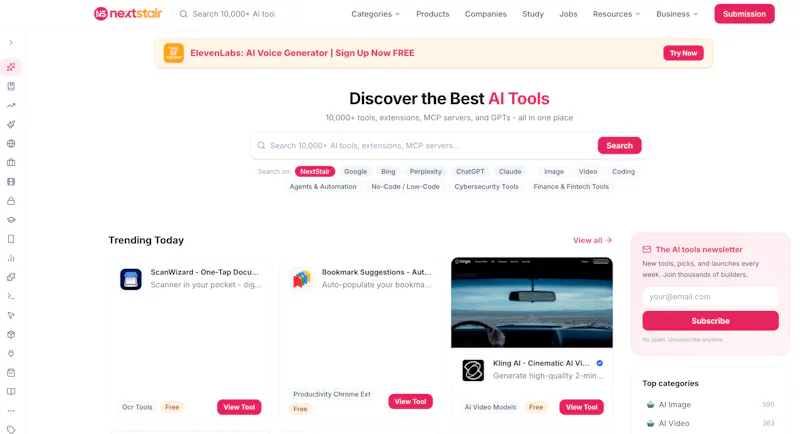This screenshot has width=800, height=434.
Task: Open AI Image top category
Action: point(710,404)
